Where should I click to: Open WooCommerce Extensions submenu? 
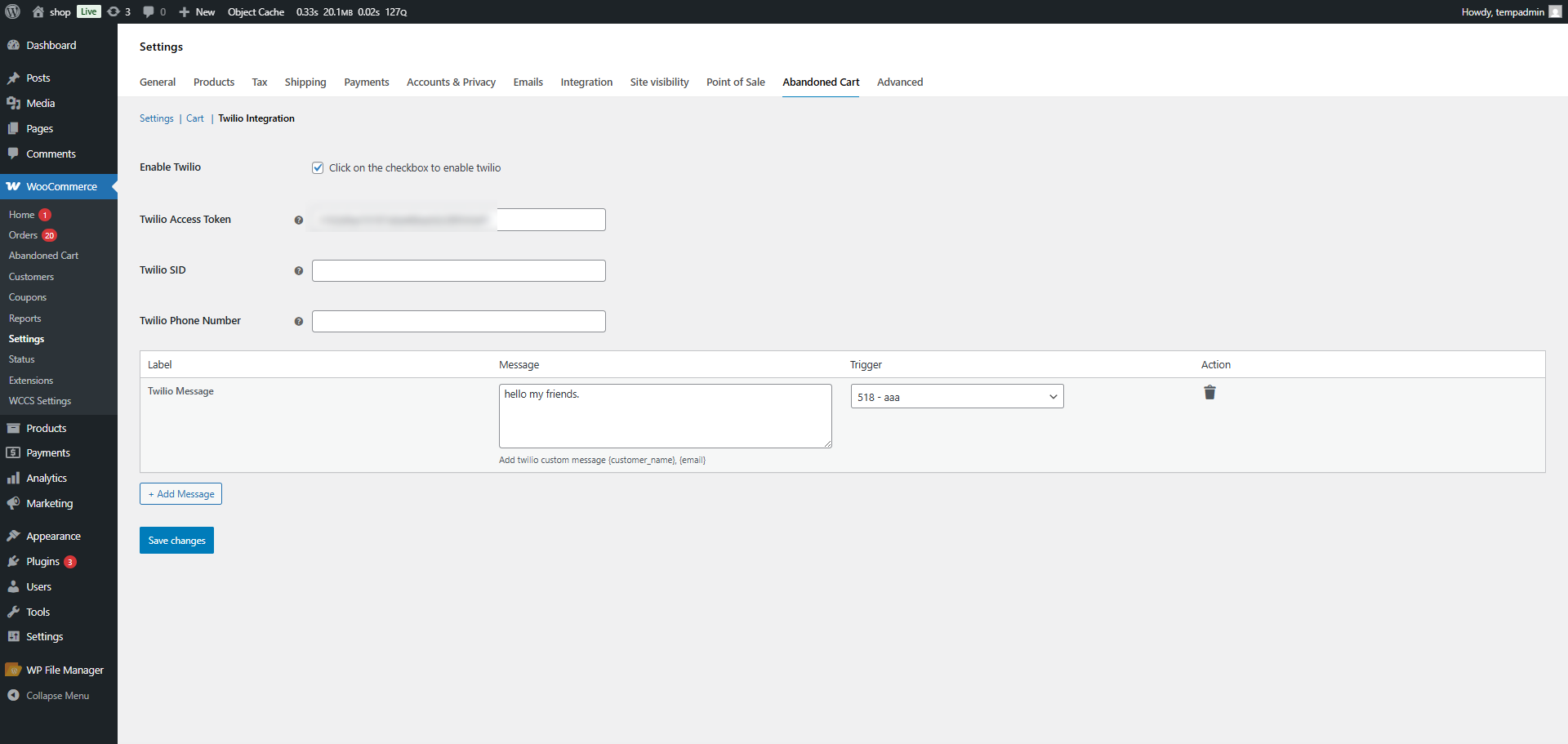(x=31, y=381)
